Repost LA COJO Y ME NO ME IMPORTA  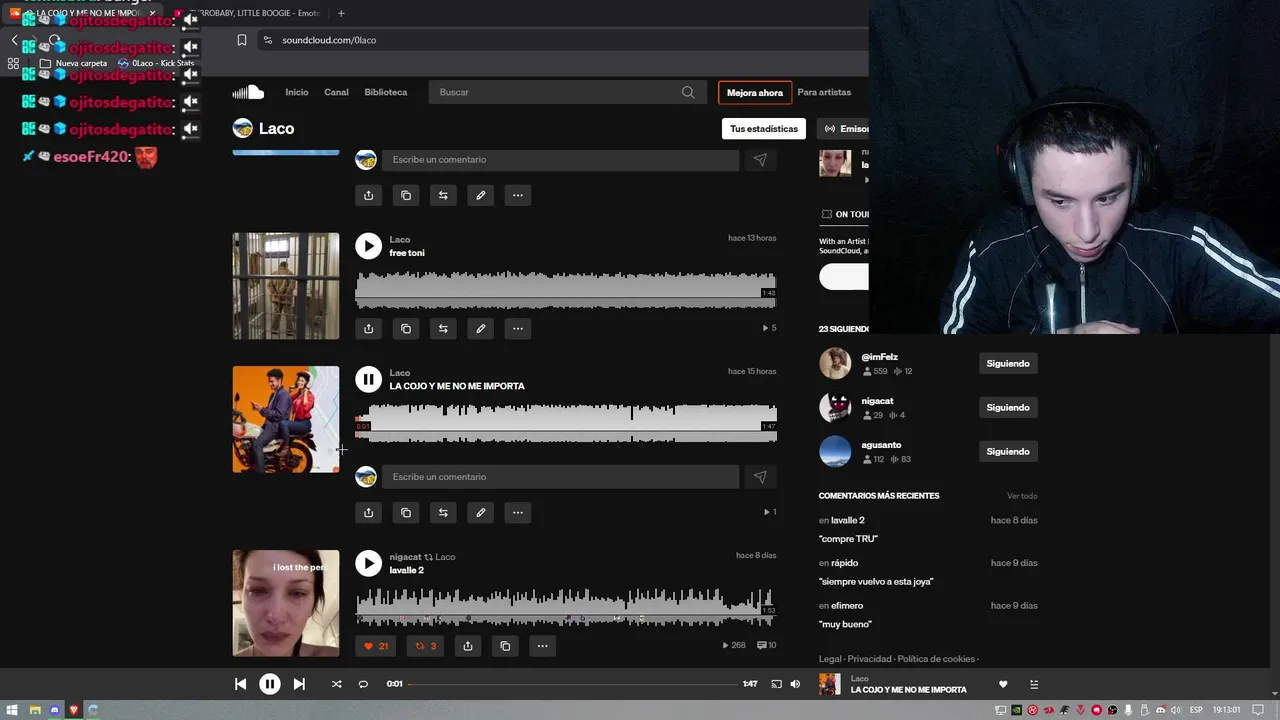pos(443,512)
